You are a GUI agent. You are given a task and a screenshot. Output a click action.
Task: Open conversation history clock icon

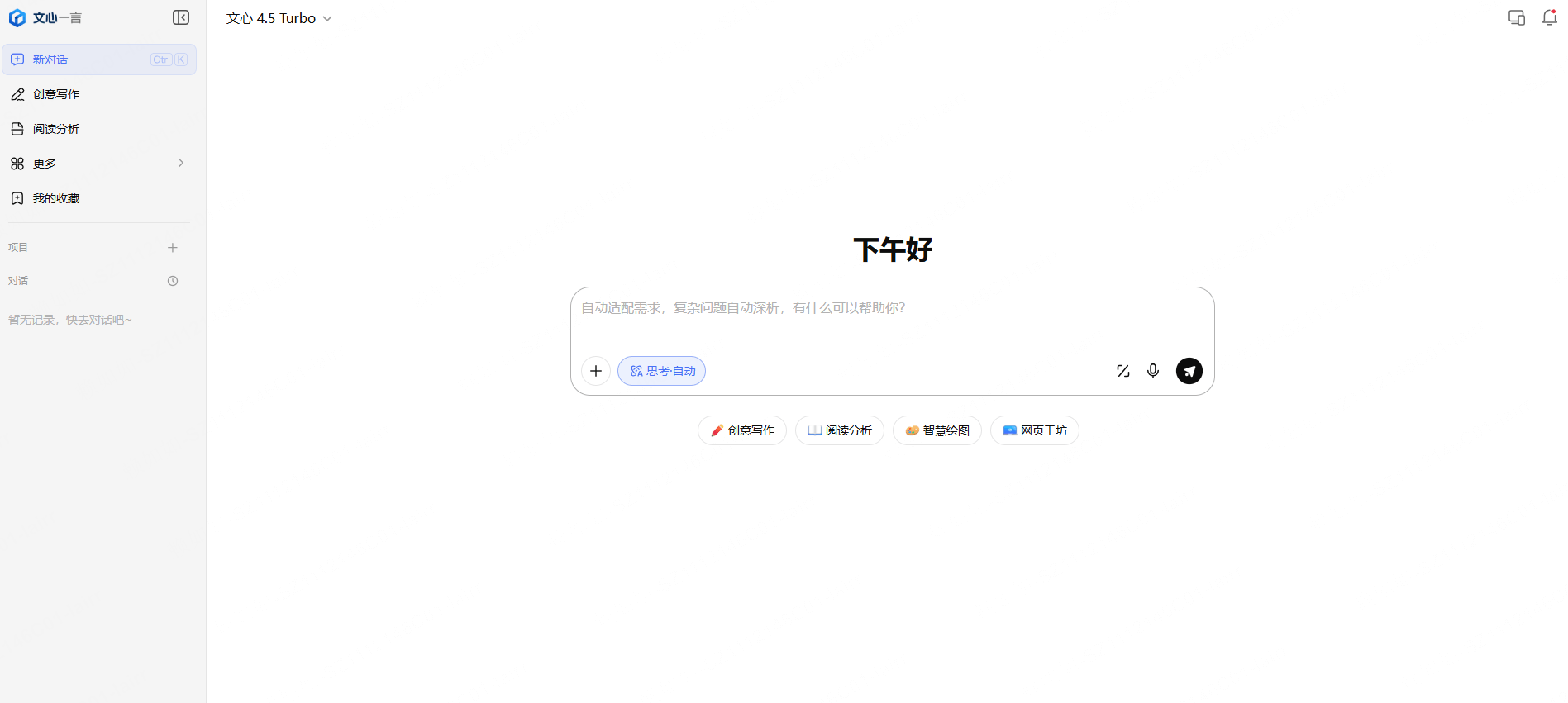point(173,281)
